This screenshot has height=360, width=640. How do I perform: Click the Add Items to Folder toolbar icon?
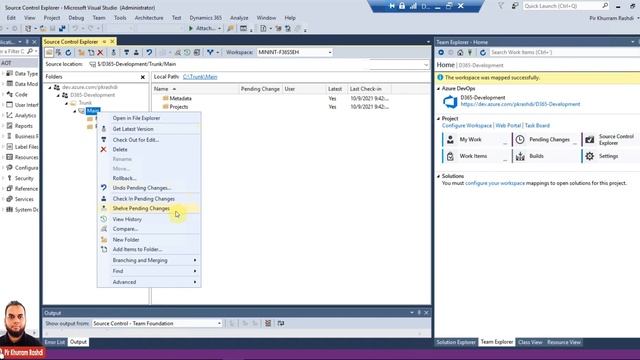tap(91, 52)
